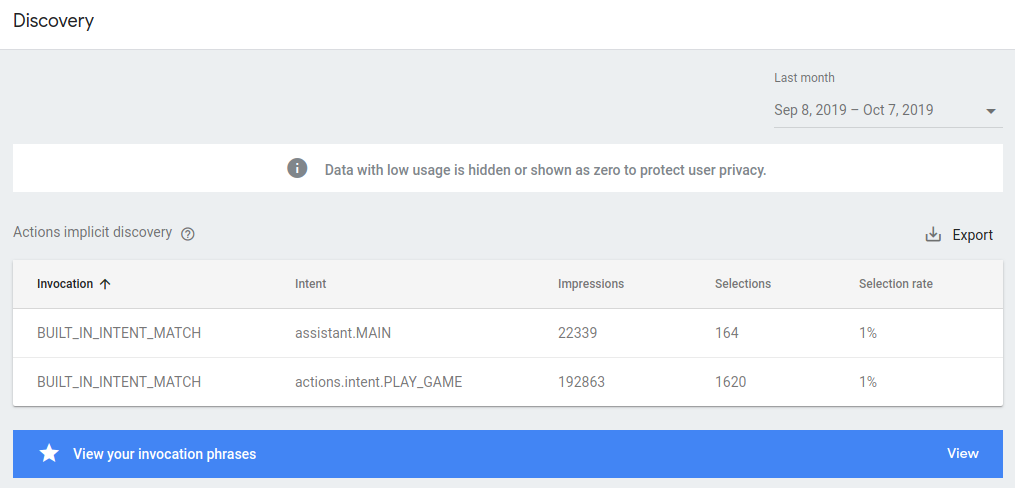Toggle the sort arrow next to Invocation
Image resolution: width=1015 pixels, height=488 pixels.
click(x=105, y=284)
